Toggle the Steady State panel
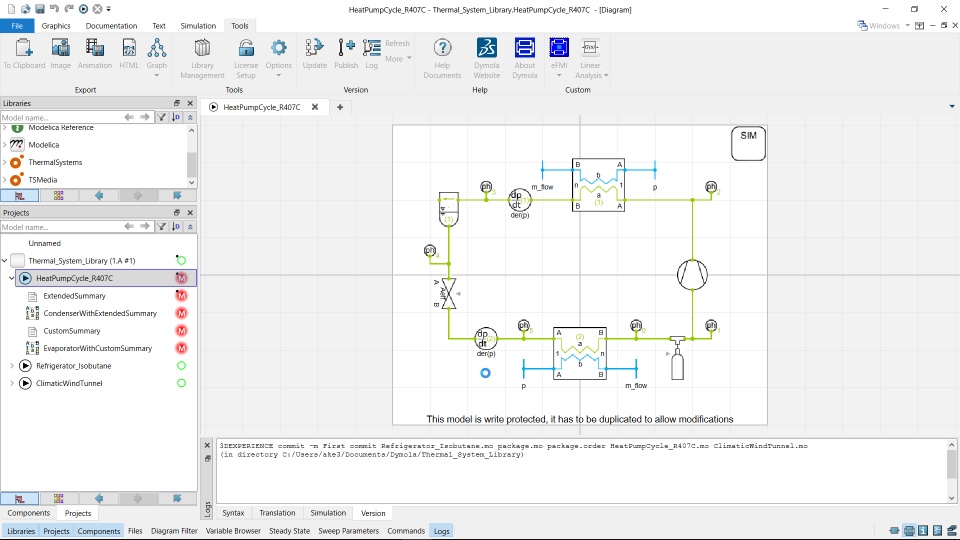This screenshot has width=960, height=540. point(290,531)
